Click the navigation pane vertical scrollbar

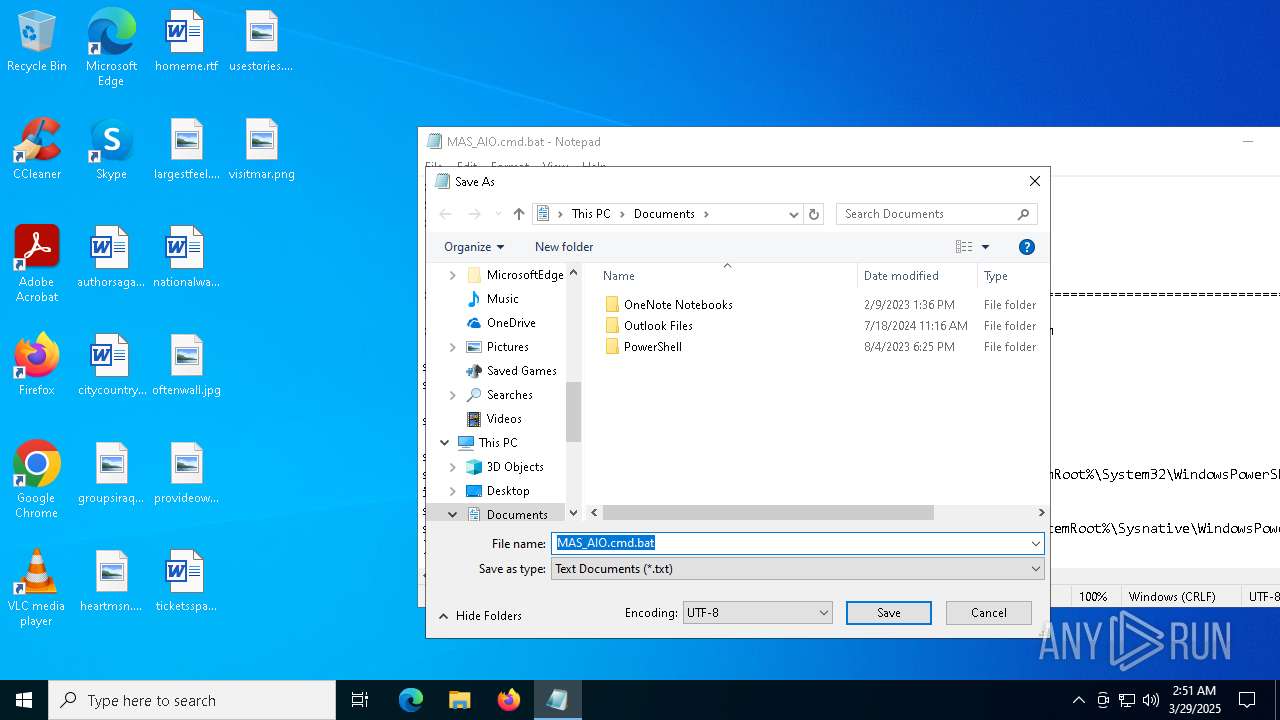[573, 411]
